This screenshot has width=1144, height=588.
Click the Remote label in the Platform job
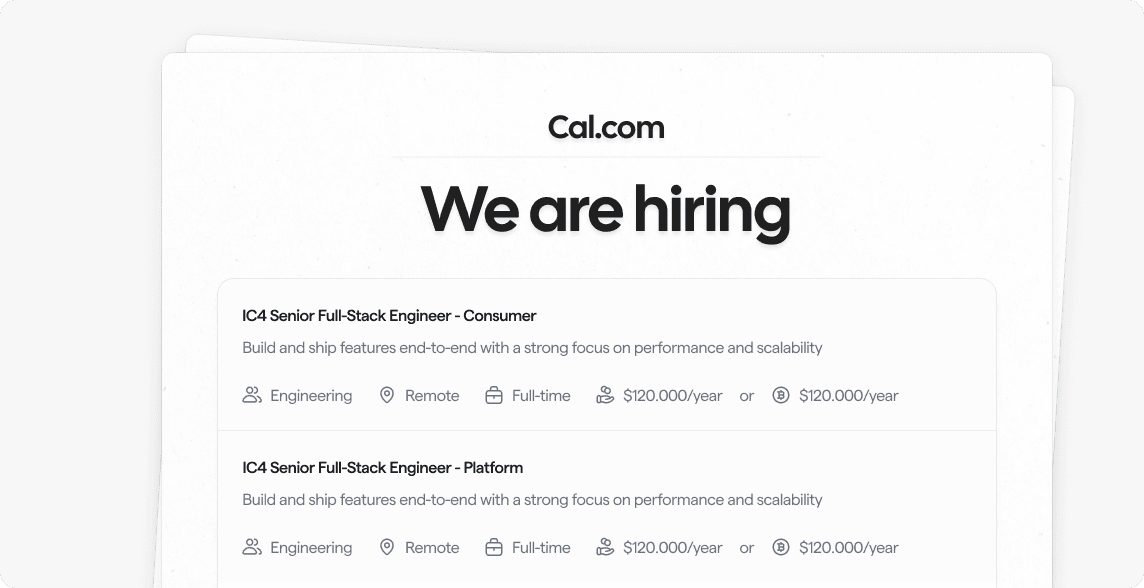coord(432,548)
